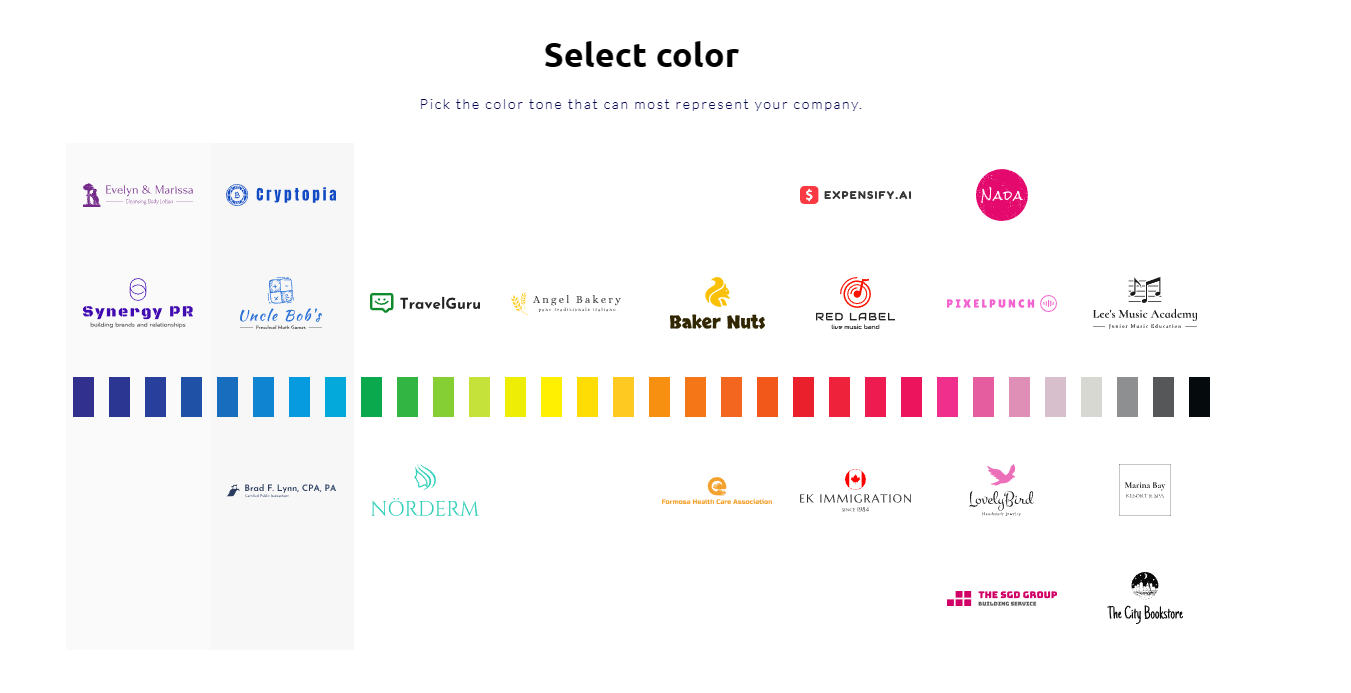Choose the leftmost dark indigo swatch
Screen dimensions: 1351x693
click(83, 397)
